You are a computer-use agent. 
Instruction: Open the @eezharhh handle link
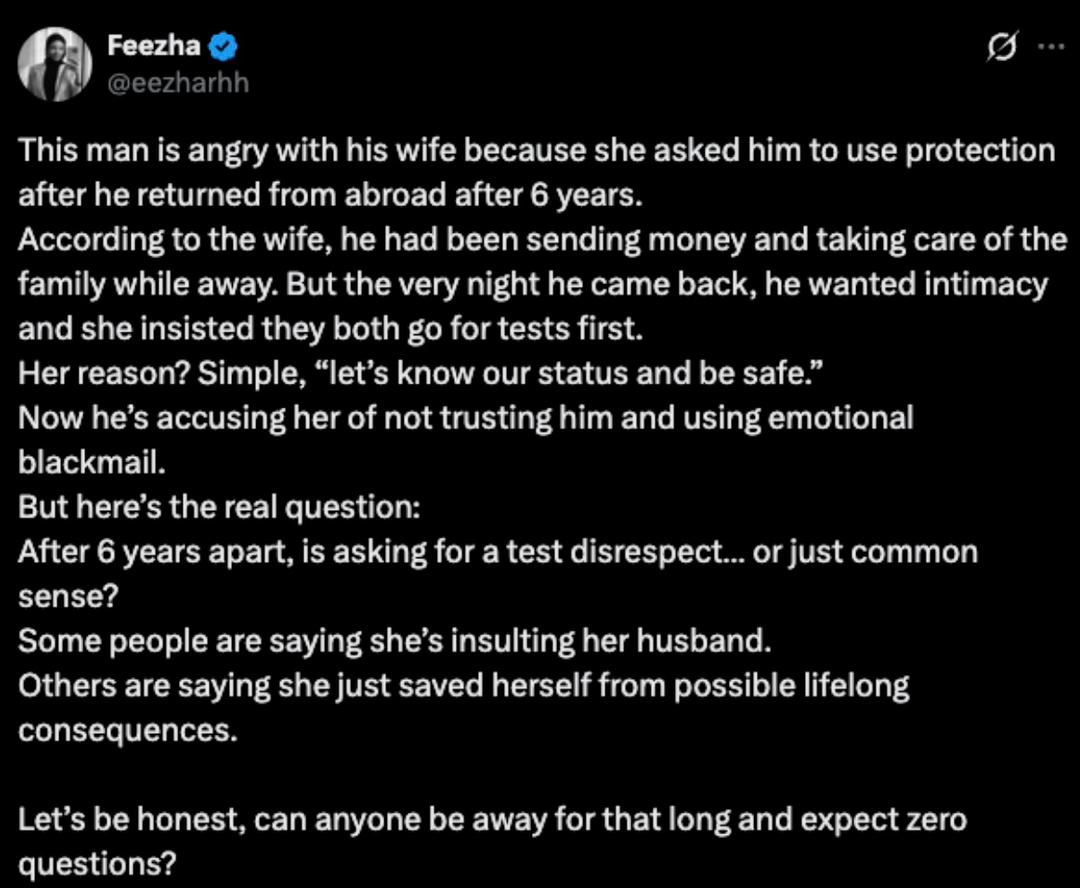177,83
